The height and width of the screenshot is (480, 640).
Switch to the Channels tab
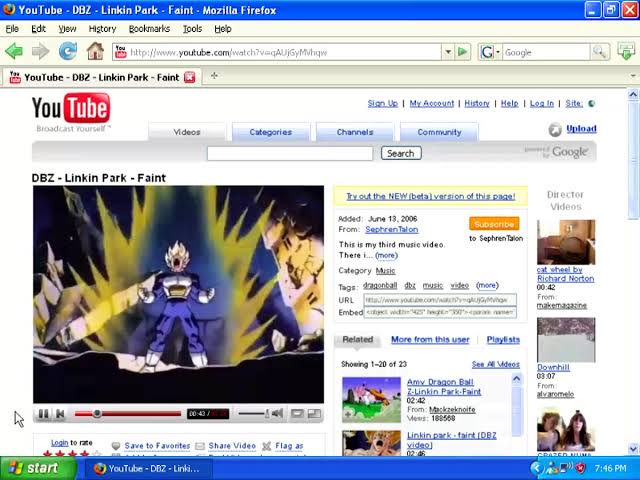pyautogui.click(x=355, y=132)
